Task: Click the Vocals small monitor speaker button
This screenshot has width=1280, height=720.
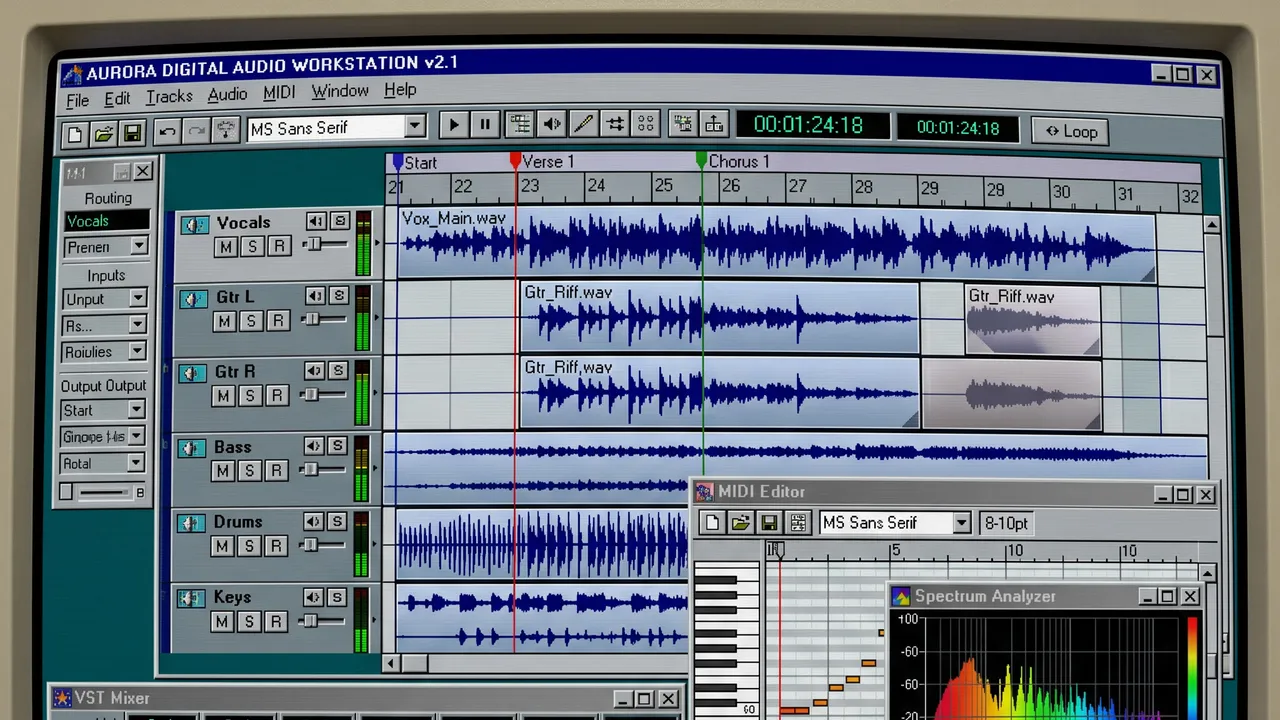Action: 316,221
